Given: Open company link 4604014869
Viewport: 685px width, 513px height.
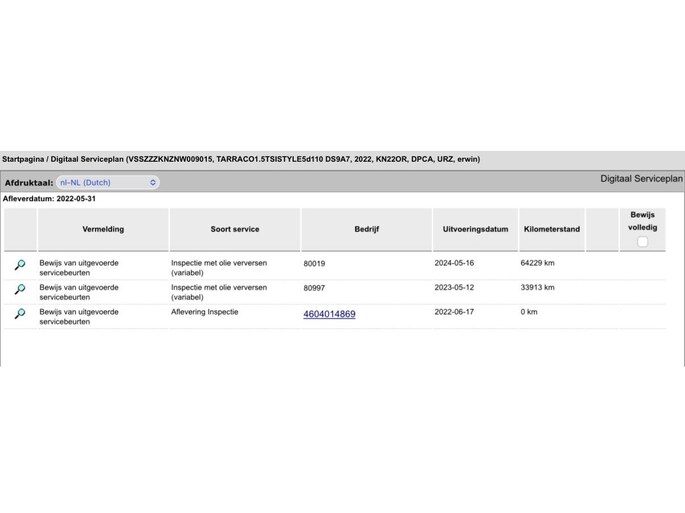Looking at the screenshot, I should (x=329, y=314).
